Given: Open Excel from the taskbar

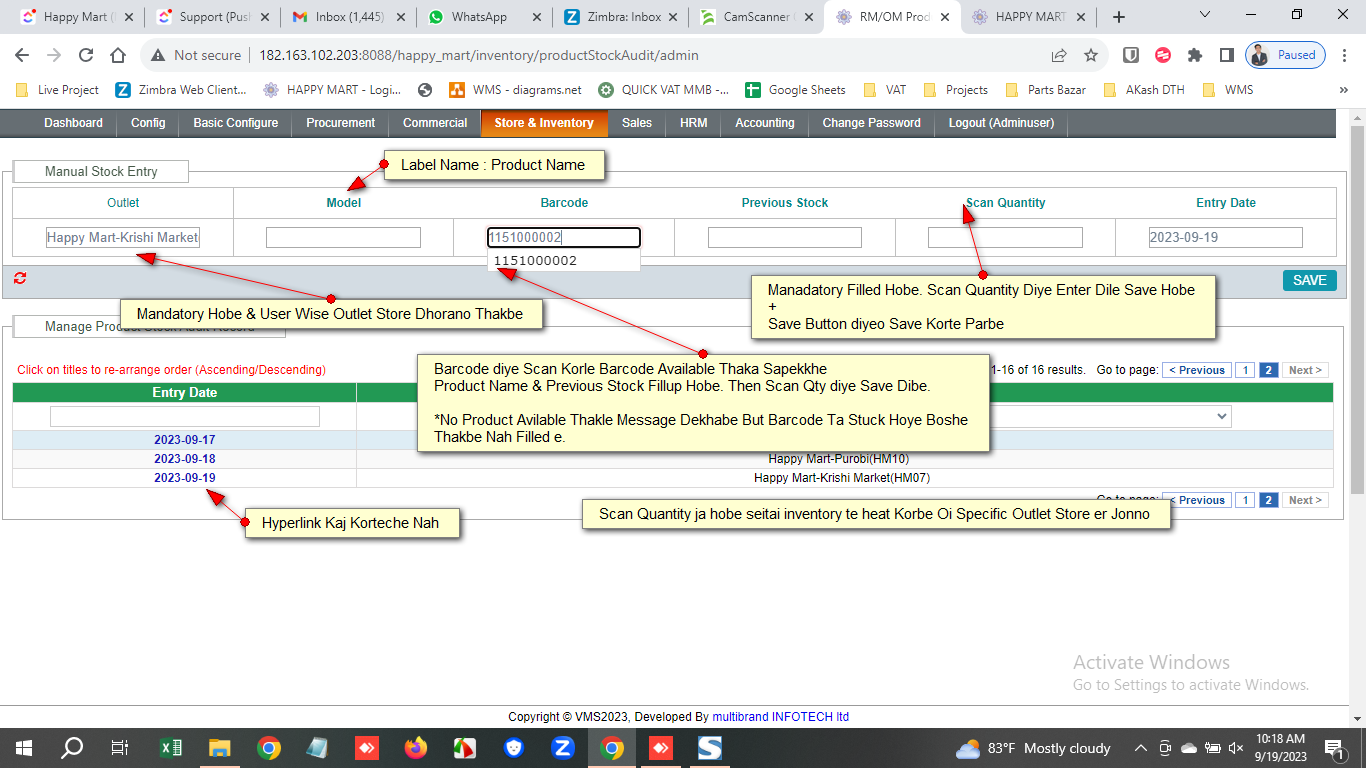Looking at the screenshot, I should [171, 748].
